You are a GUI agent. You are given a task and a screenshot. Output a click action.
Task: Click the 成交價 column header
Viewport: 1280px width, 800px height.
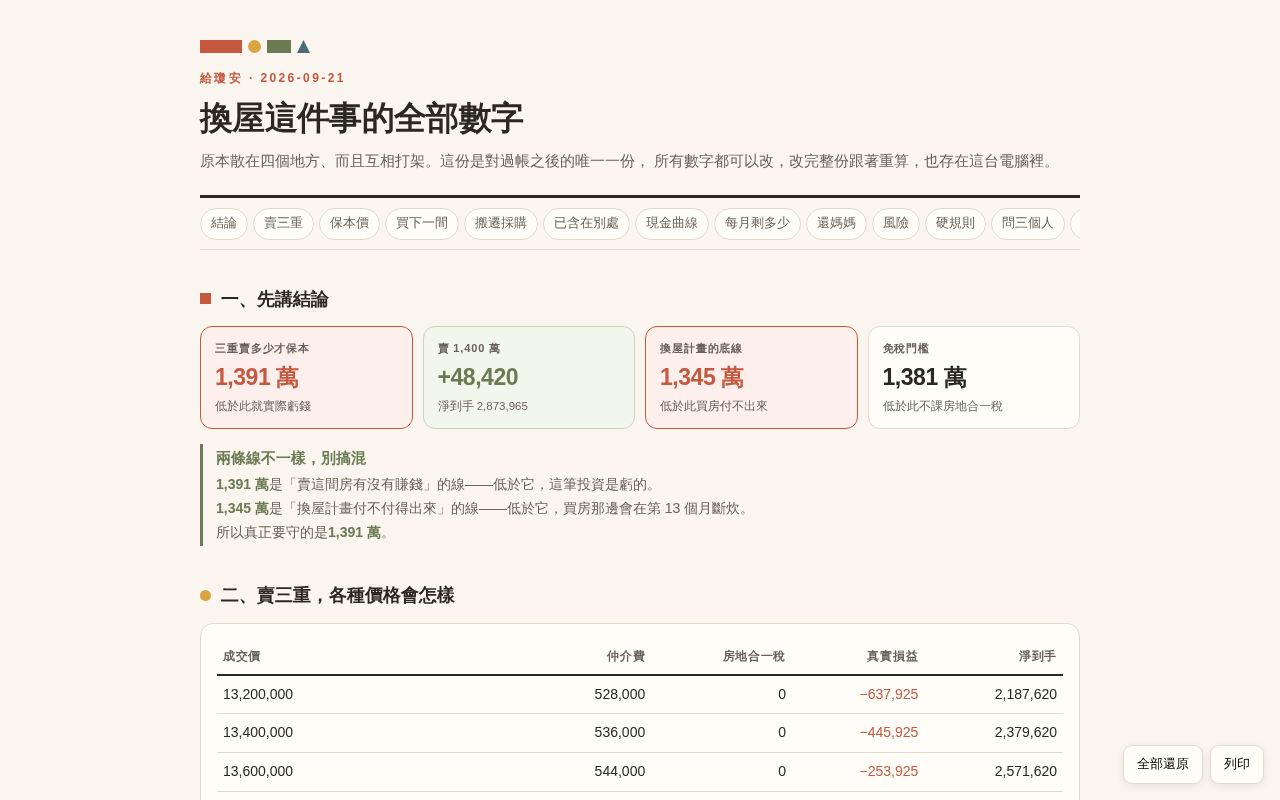[x=242, y=657]
